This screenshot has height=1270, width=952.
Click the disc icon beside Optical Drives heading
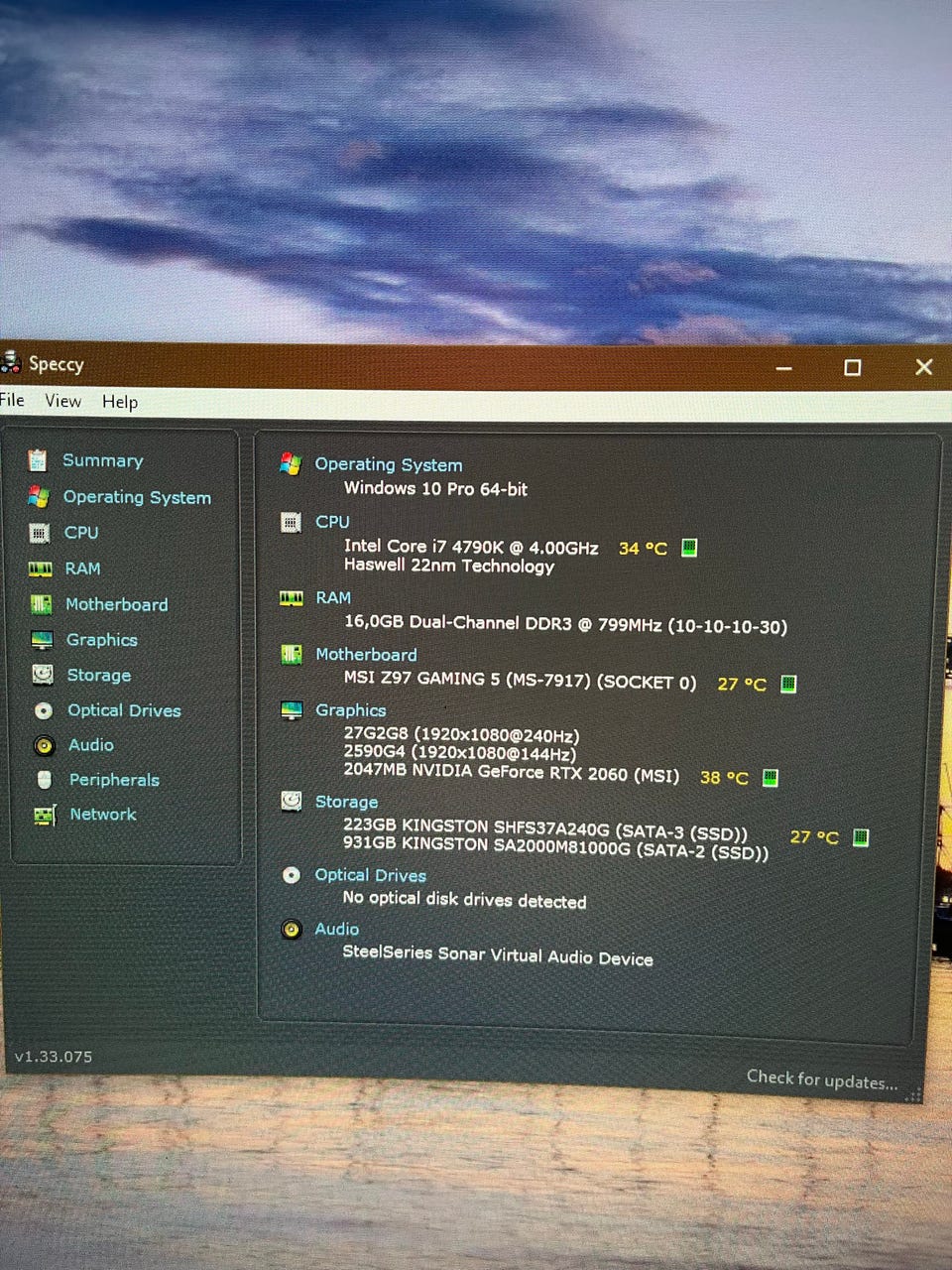tap(291, 875)
